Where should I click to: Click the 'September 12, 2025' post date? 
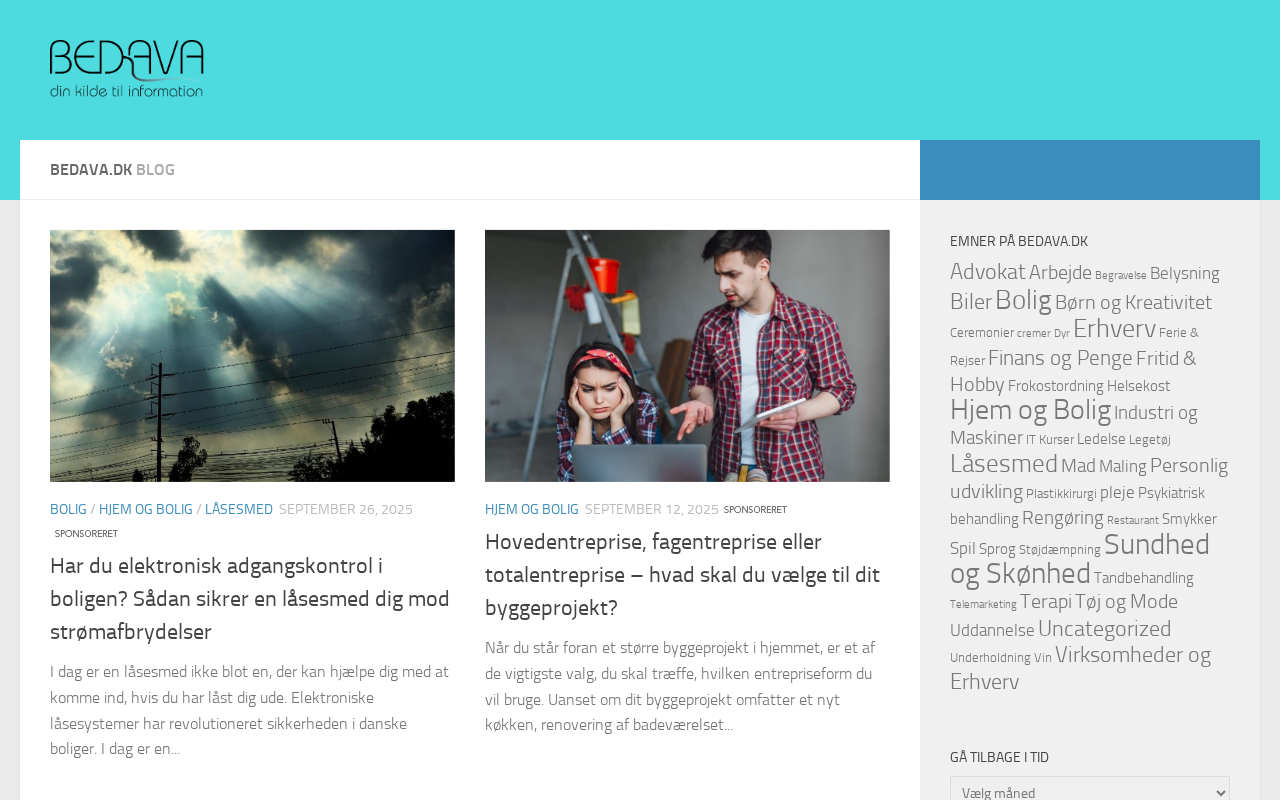point(652,509)
